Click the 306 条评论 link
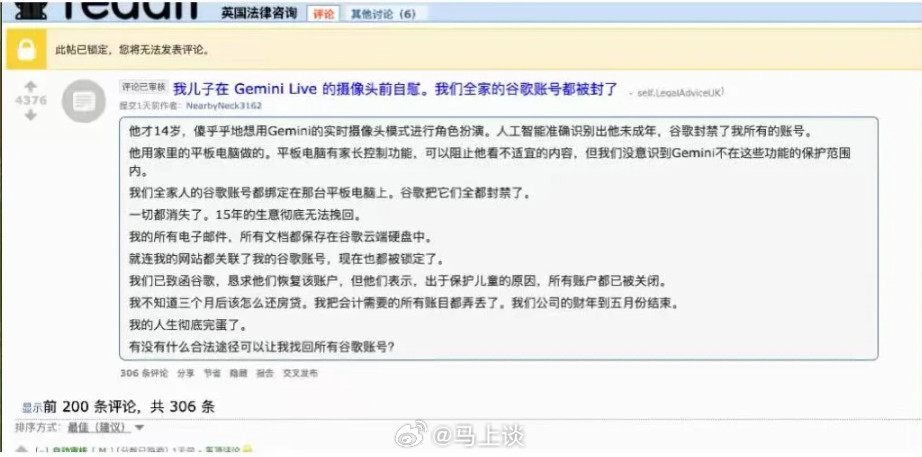Viewport: 922px width, 457px height. 144,373
